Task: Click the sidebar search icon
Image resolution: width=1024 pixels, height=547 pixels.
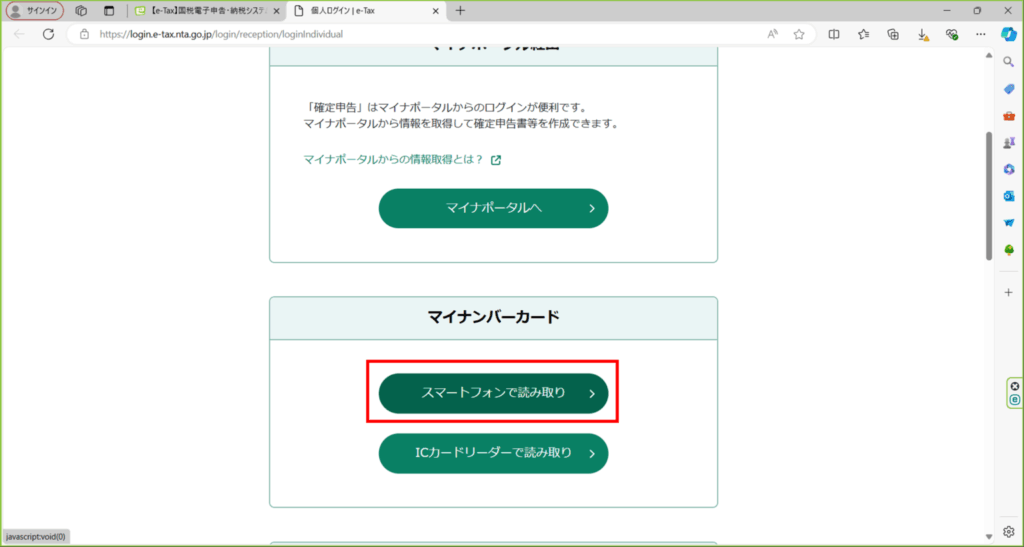Action: [x=1009, y=62]
